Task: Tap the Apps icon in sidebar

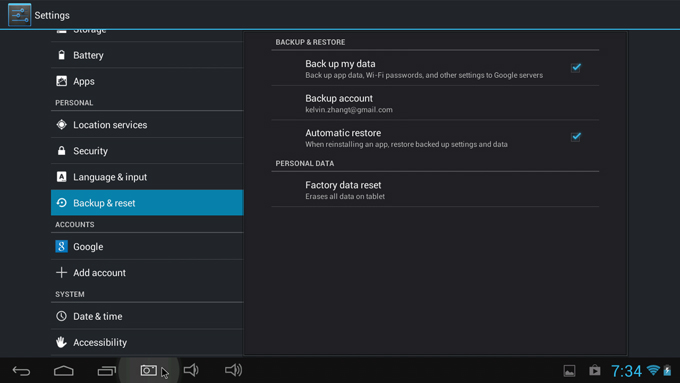Action: coord(62,81)
